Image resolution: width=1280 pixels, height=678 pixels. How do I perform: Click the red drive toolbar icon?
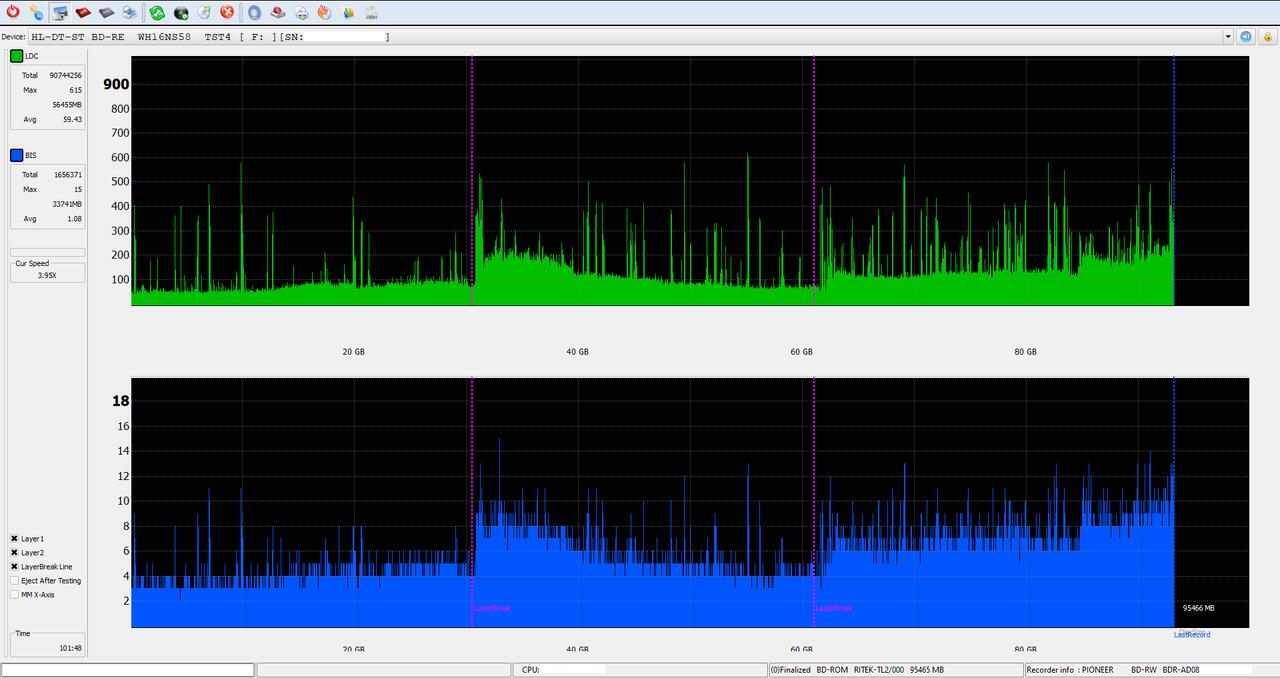83,12
